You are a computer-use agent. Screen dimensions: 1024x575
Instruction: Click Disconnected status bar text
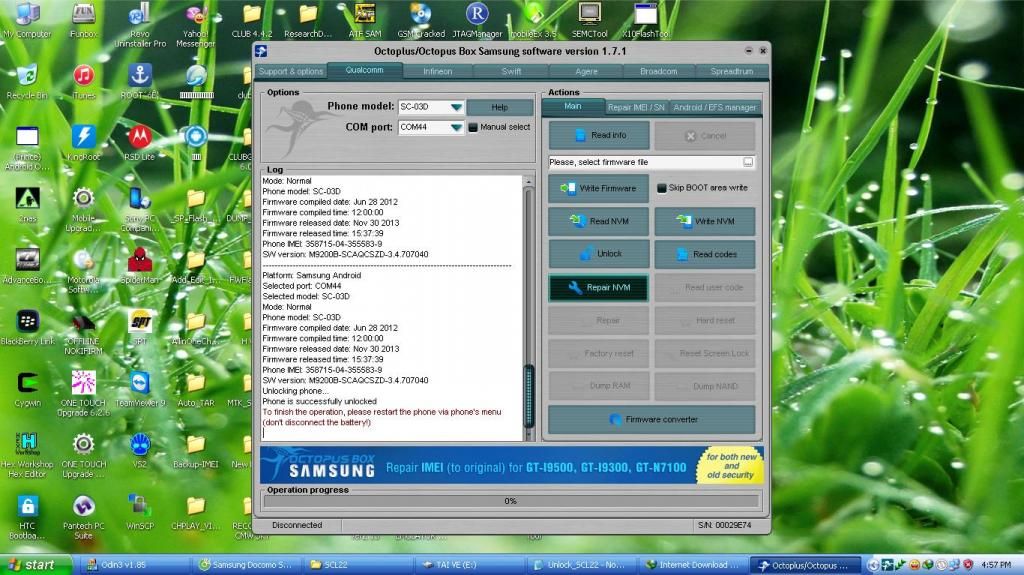297,525
